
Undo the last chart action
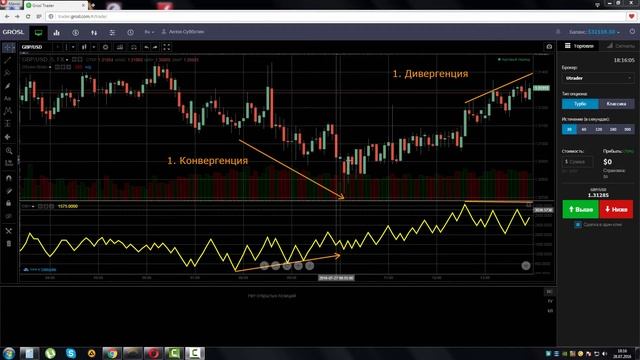coord(147,47)
